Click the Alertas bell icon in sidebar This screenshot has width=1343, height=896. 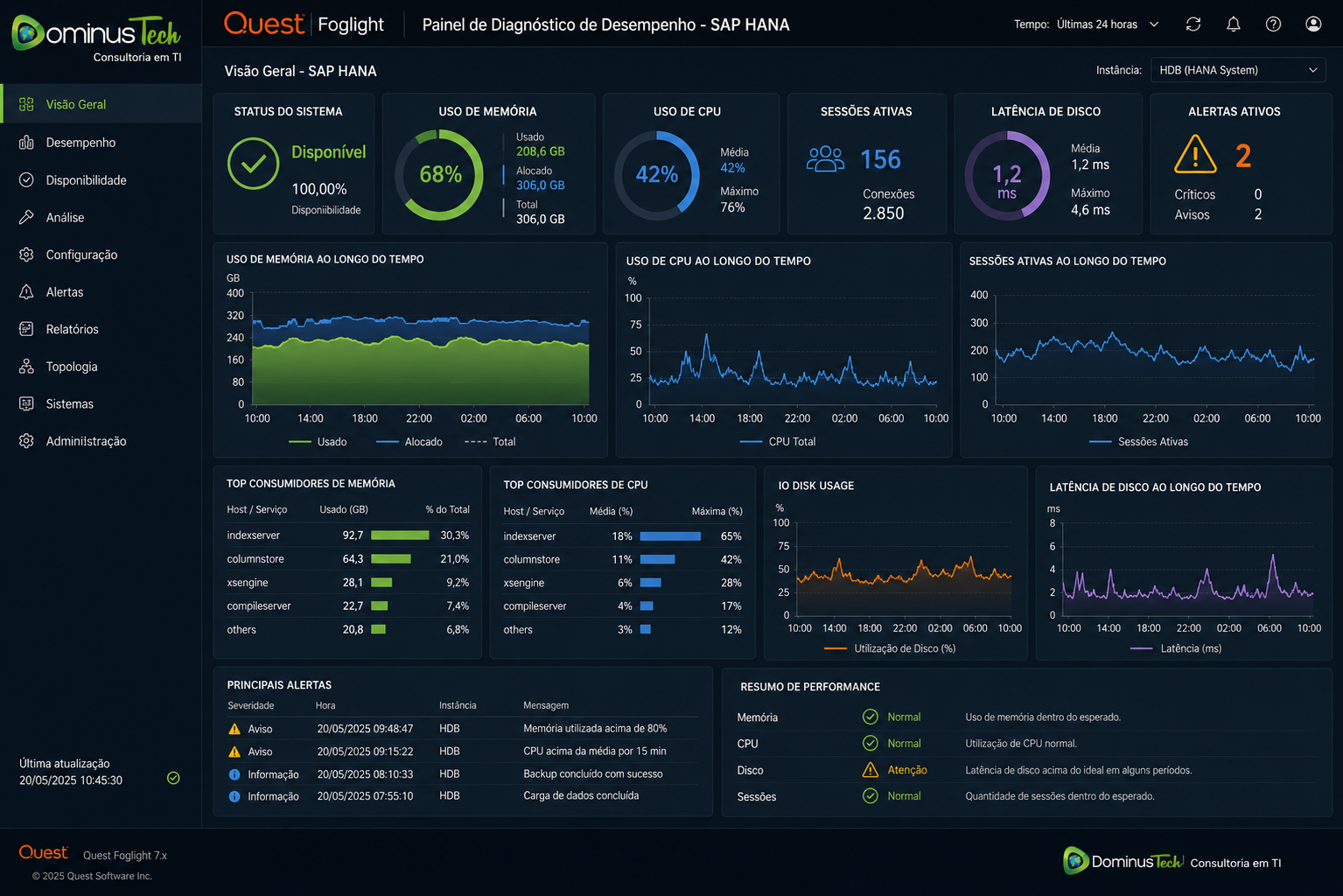[26, 292]
